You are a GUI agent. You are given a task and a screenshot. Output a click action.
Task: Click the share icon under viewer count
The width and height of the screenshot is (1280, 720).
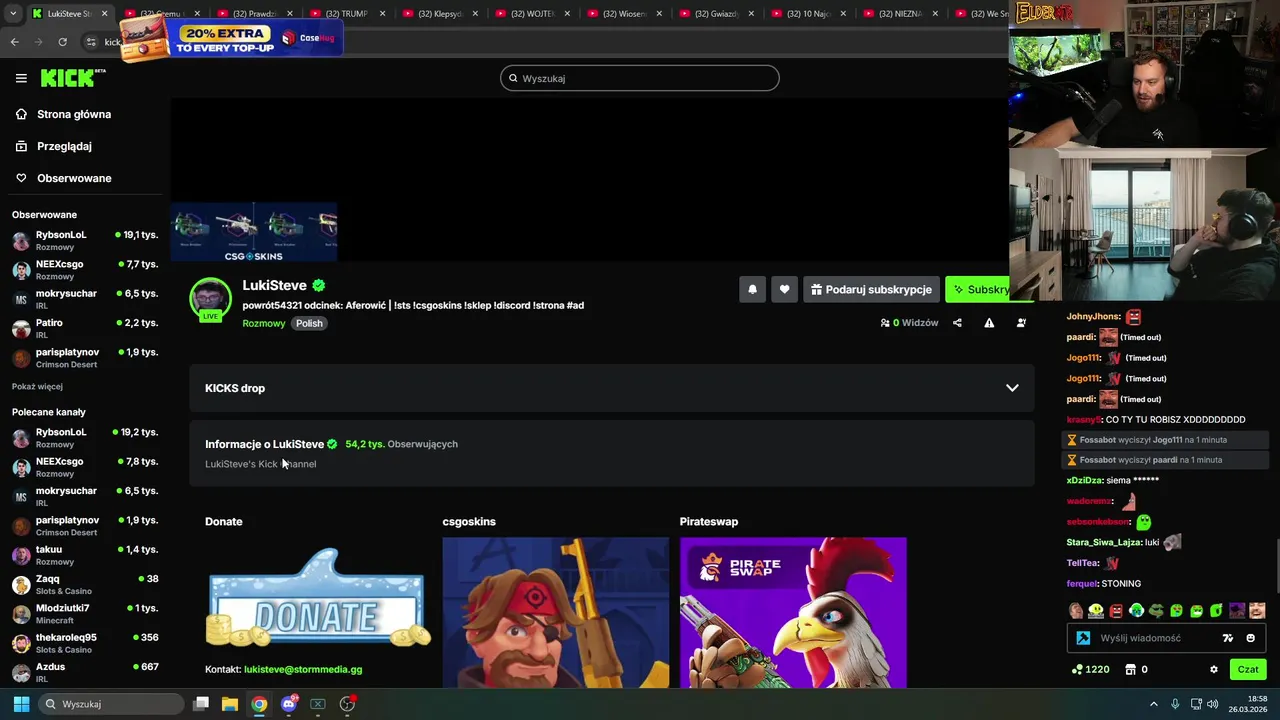(x=957, y=323)
